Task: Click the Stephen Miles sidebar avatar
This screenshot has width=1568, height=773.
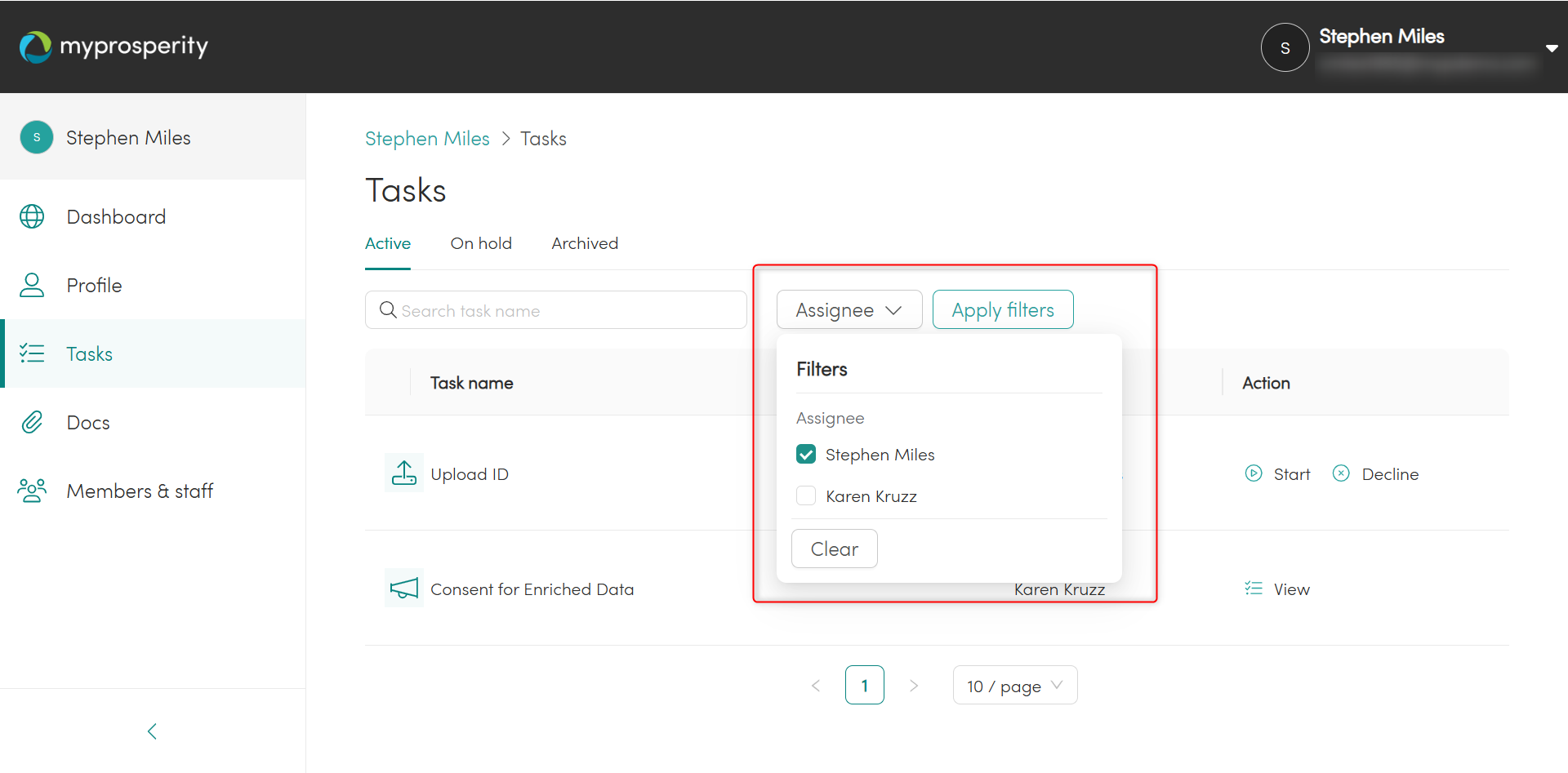Action: click(x=37, y=137)
